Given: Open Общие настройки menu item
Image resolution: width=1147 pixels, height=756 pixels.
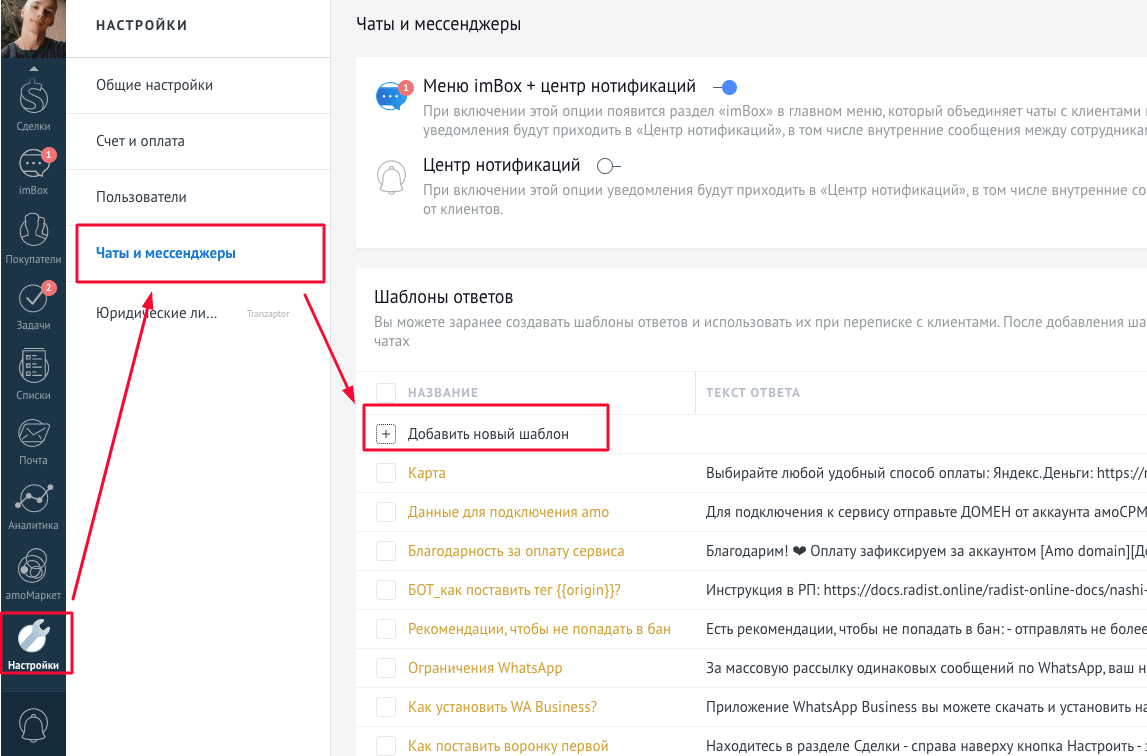Looking at the screenshot, I should point(154,85).
